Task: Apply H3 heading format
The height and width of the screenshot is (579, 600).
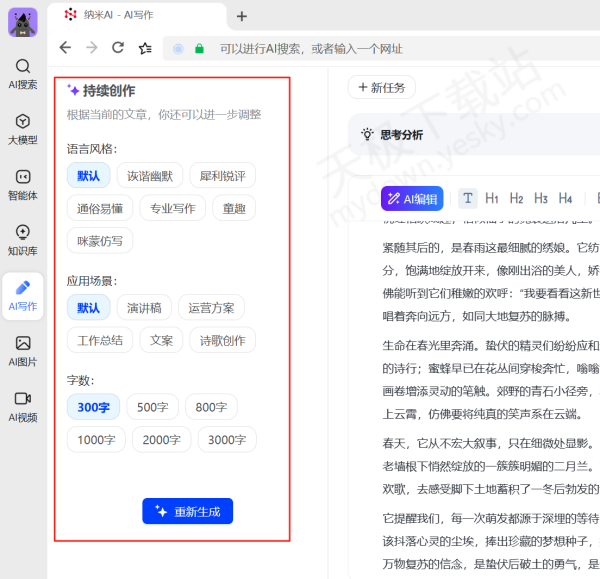Action: click(541, 198)
